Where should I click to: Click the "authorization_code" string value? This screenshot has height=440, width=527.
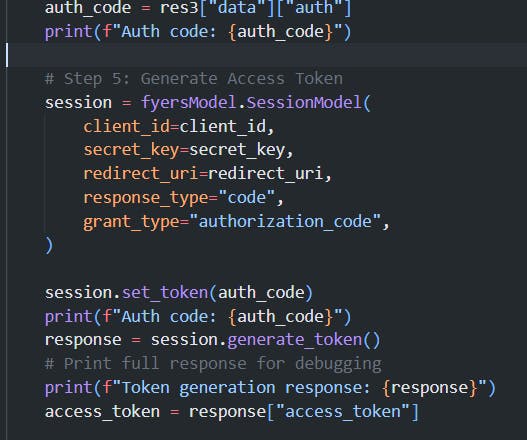point(285,221)
